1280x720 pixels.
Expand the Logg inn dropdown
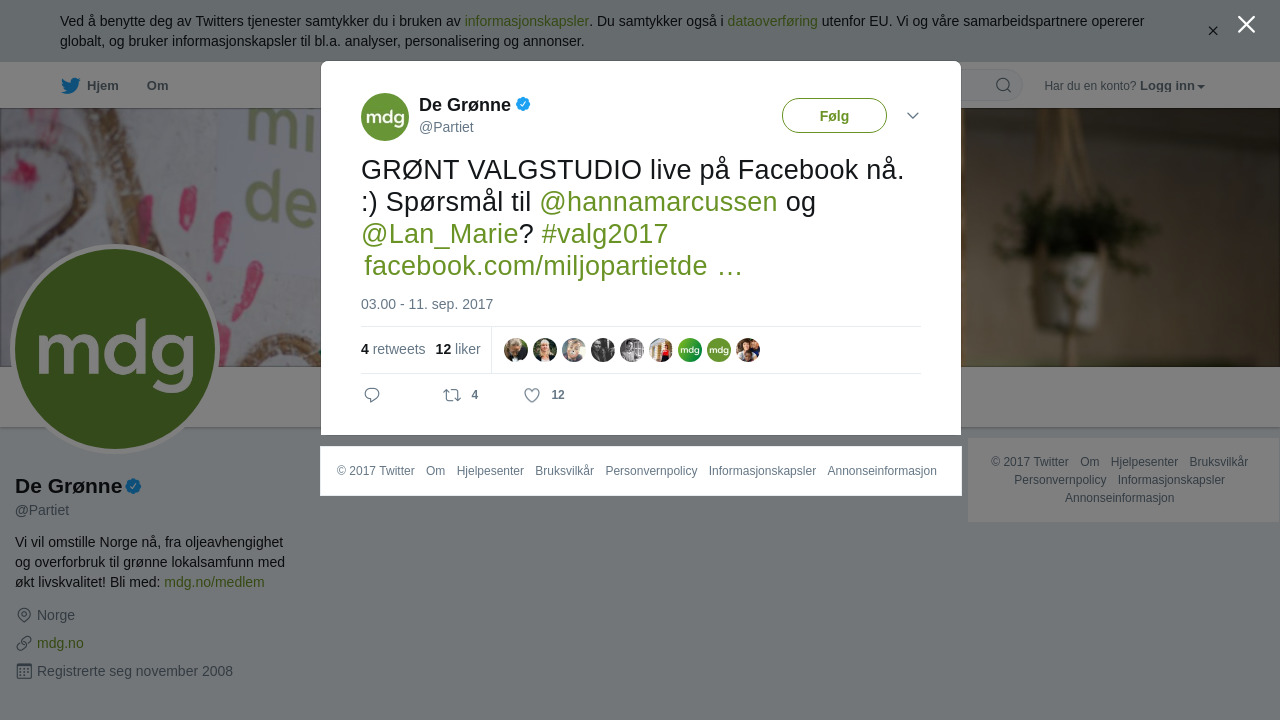(x=1172, y=86)
